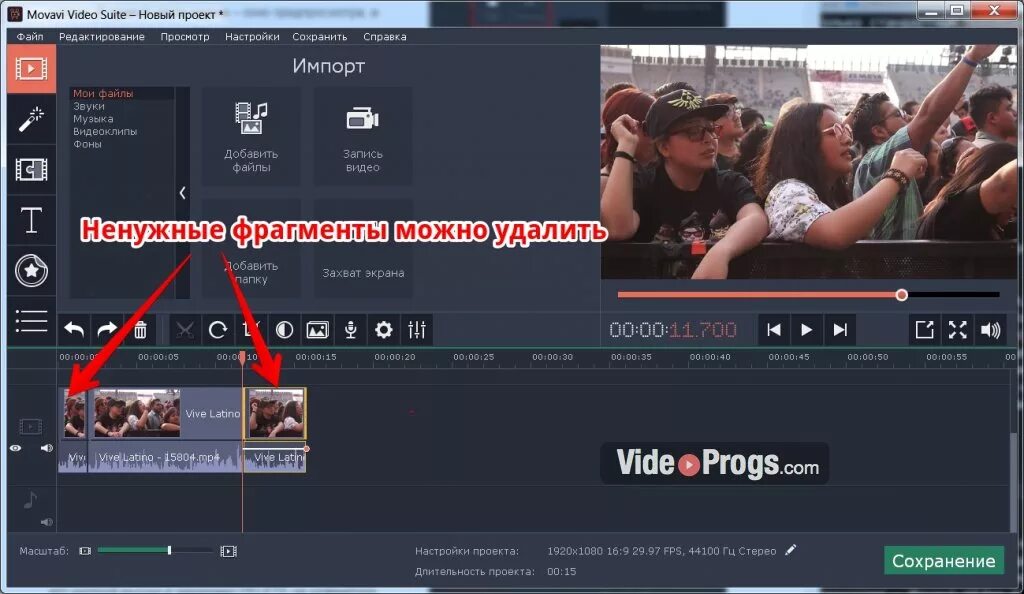This screenshot has height=594, width=1024.
Task: Click the preview volume speaker icon
Action: click(991, 330)
